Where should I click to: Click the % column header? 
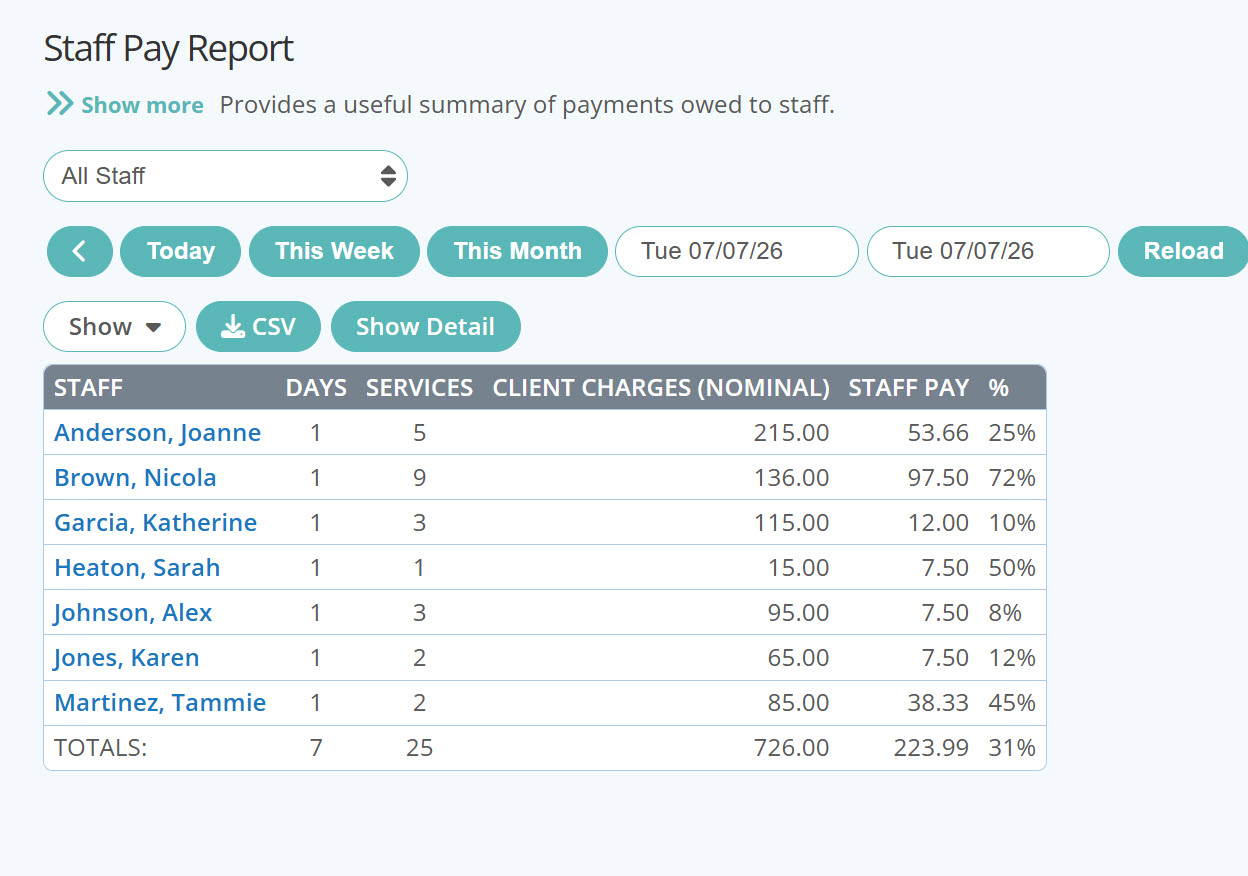click(x=998, y=388)
